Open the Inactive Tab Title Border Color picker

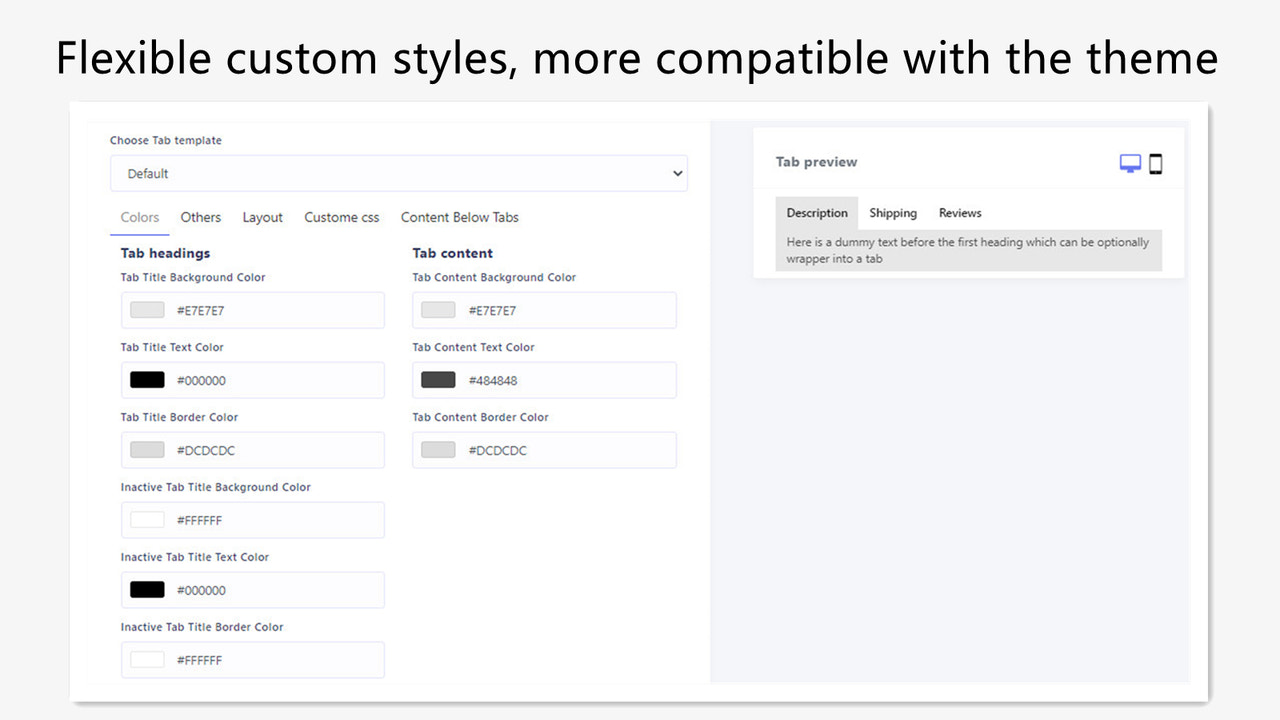pos(147,660)
